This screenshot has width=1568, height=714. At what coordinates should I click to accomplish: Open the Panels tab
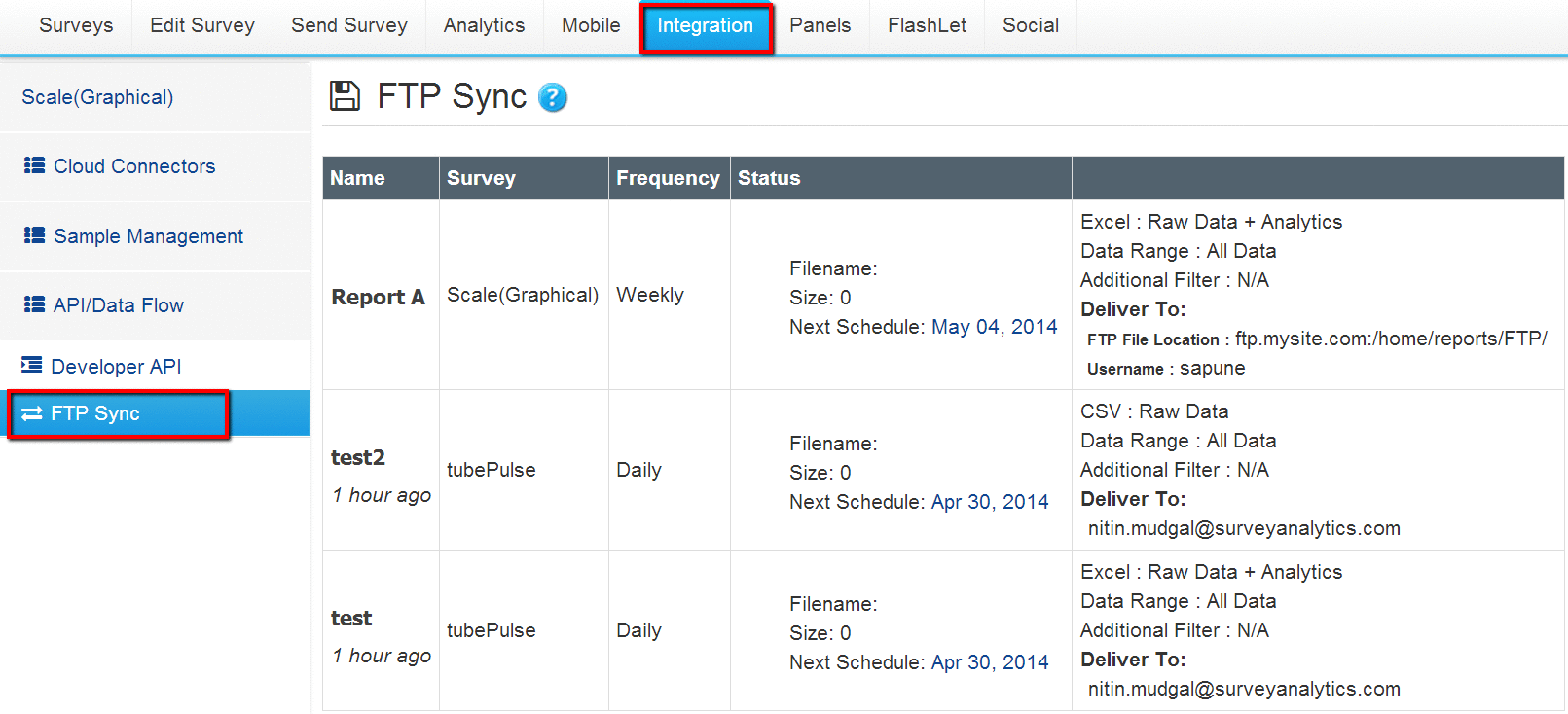click(820, 25)
